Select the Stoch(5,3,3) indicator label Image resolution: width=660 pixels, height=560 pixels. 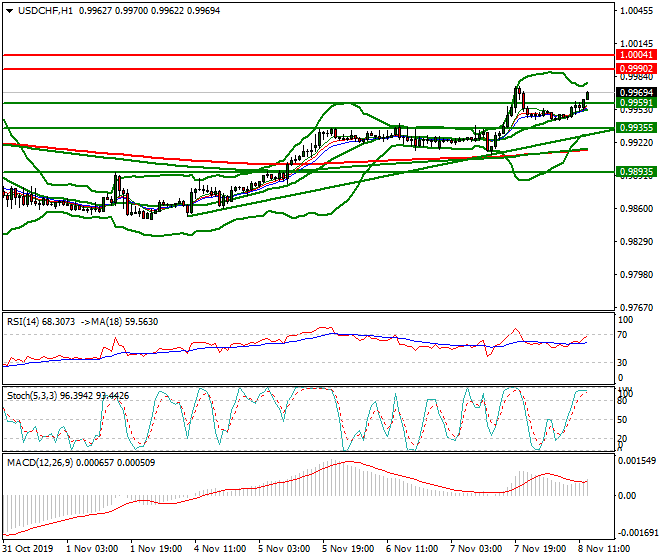(68, 396)
